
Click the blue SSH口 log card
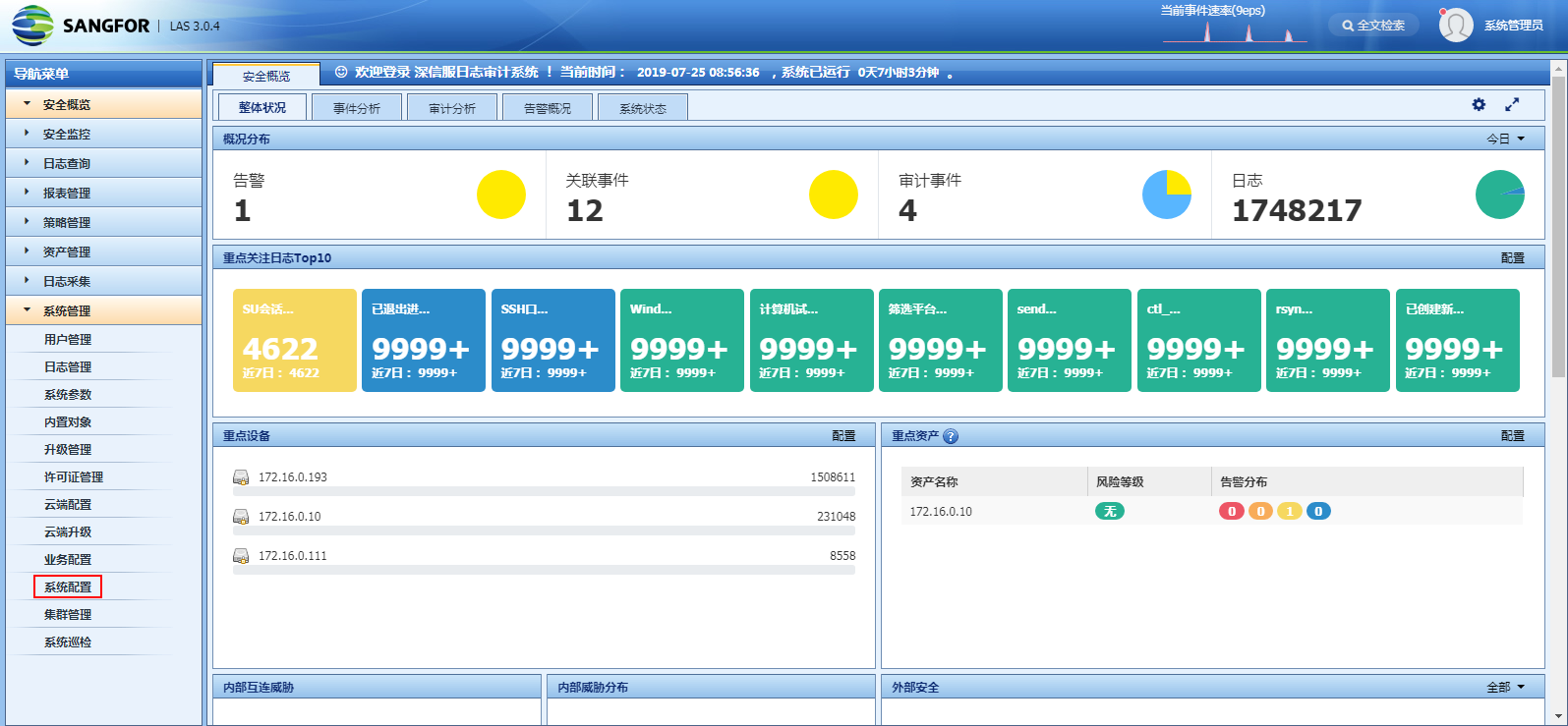coord(553,340)
